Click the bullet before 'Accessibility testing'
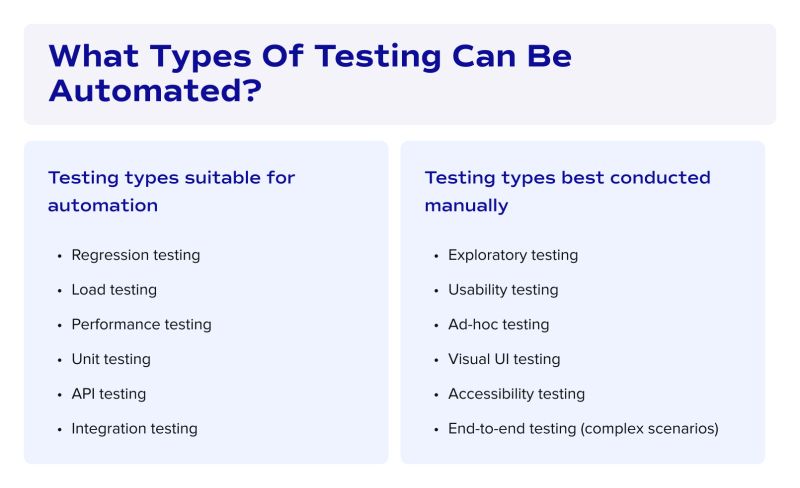Image resolution: width=800 pixels, height=488 pixels. coord(436,395)
